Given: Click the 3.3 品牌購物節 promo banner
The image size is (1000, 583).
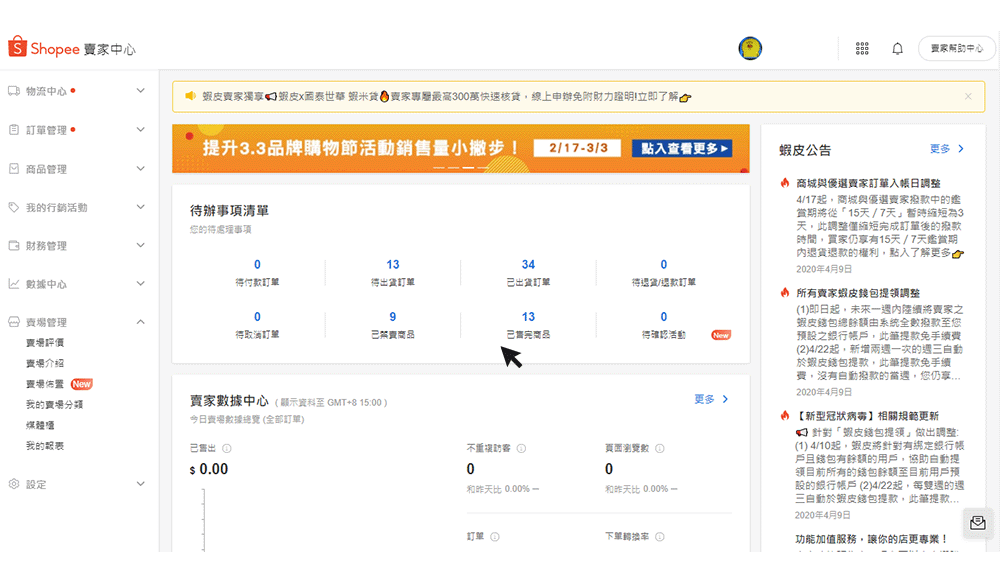Looking at the screenshot, I should pyautogui.click(x=460, y=148).
